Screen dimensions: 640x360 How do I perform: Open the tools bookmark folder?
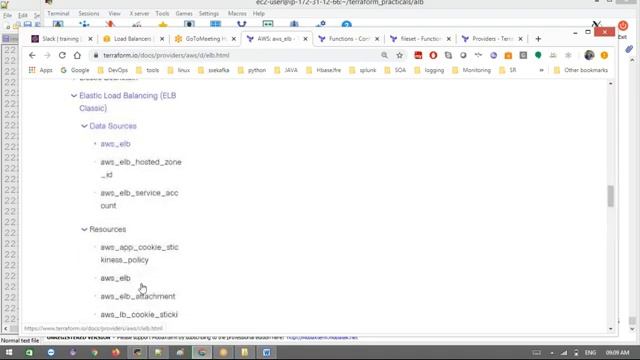[147, 70]
